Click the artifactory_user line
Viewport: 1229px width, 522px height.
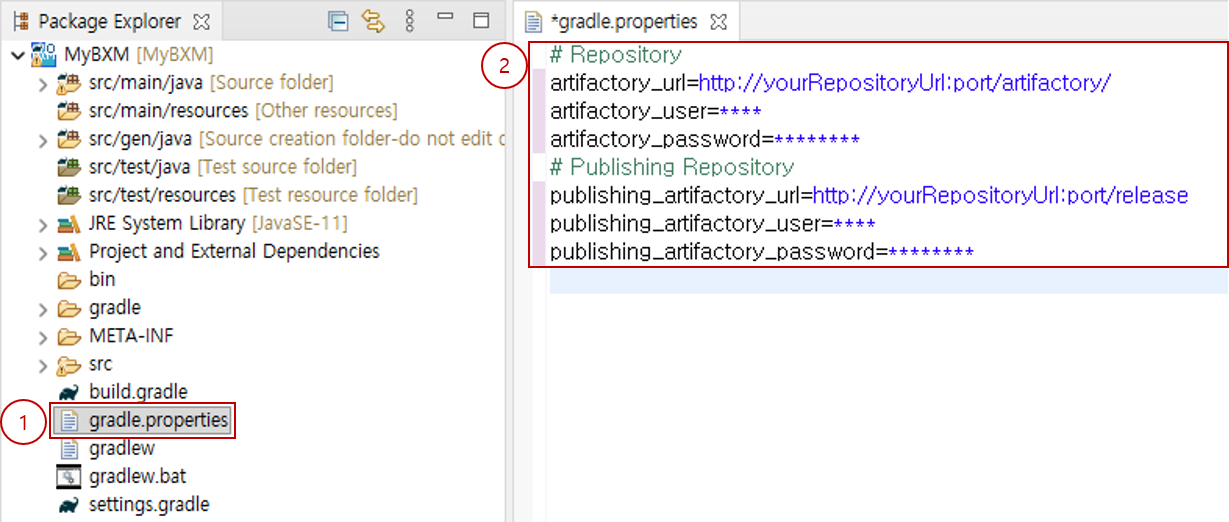pyautogui.click(x=656, y=111)
